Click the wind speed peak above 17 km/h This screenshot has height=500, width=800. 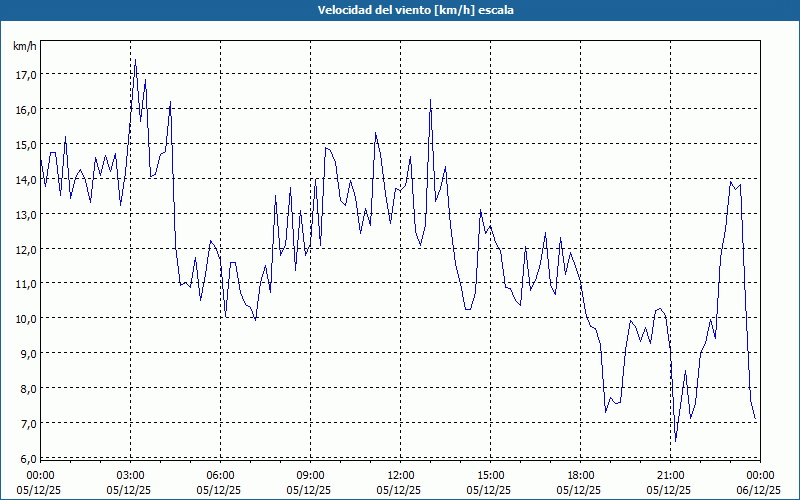click(135, 60)
